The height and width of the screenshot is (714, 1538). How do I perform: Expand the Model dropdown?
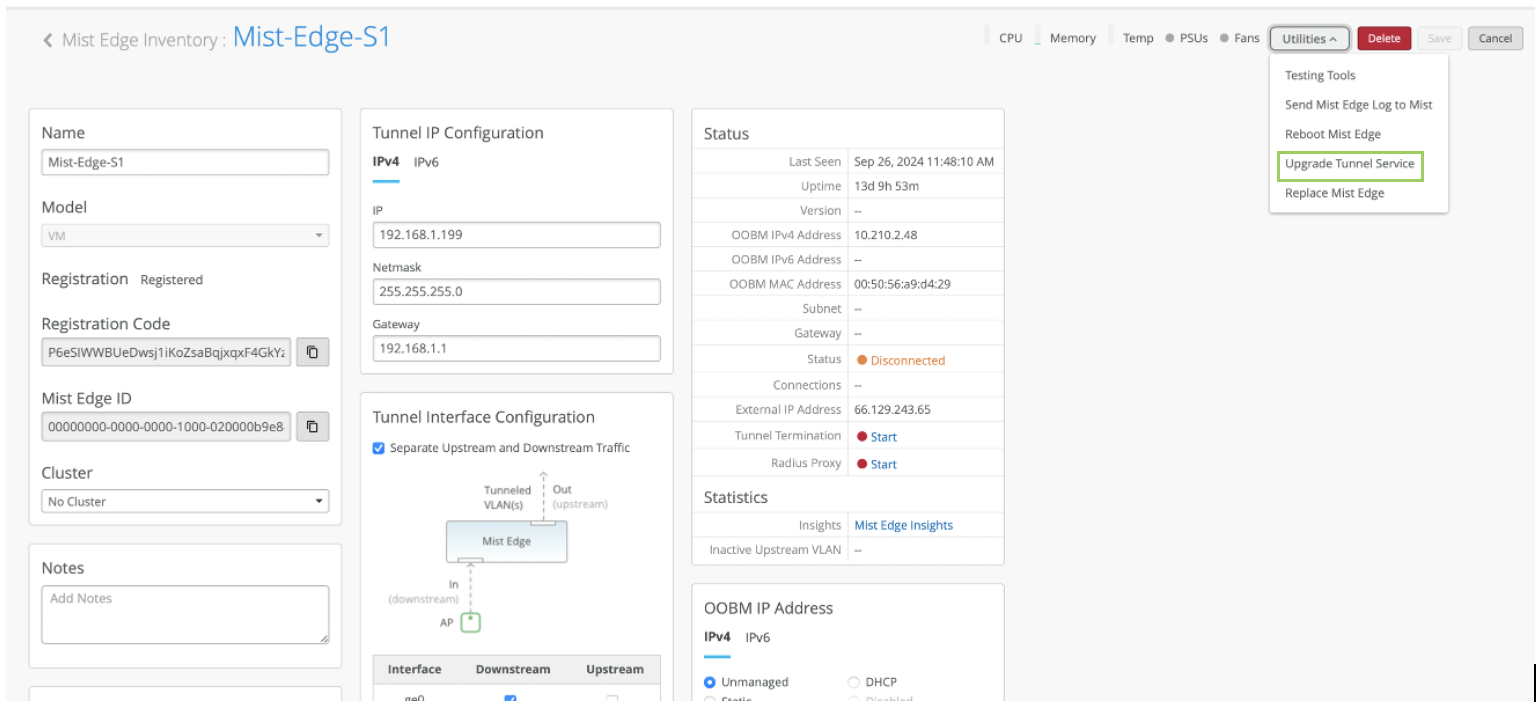tap(185, 236)
